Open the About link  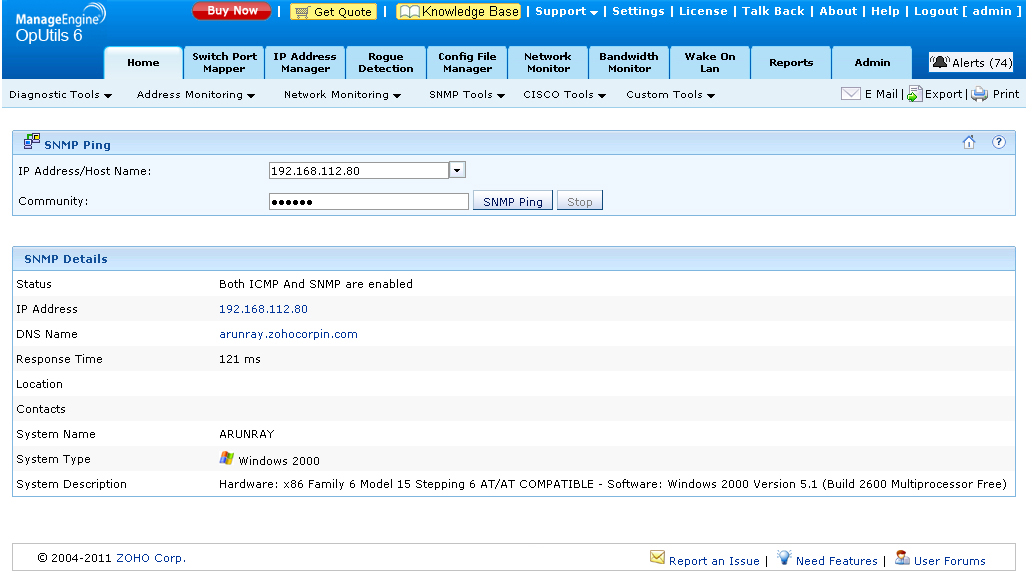tap(838, 11)
